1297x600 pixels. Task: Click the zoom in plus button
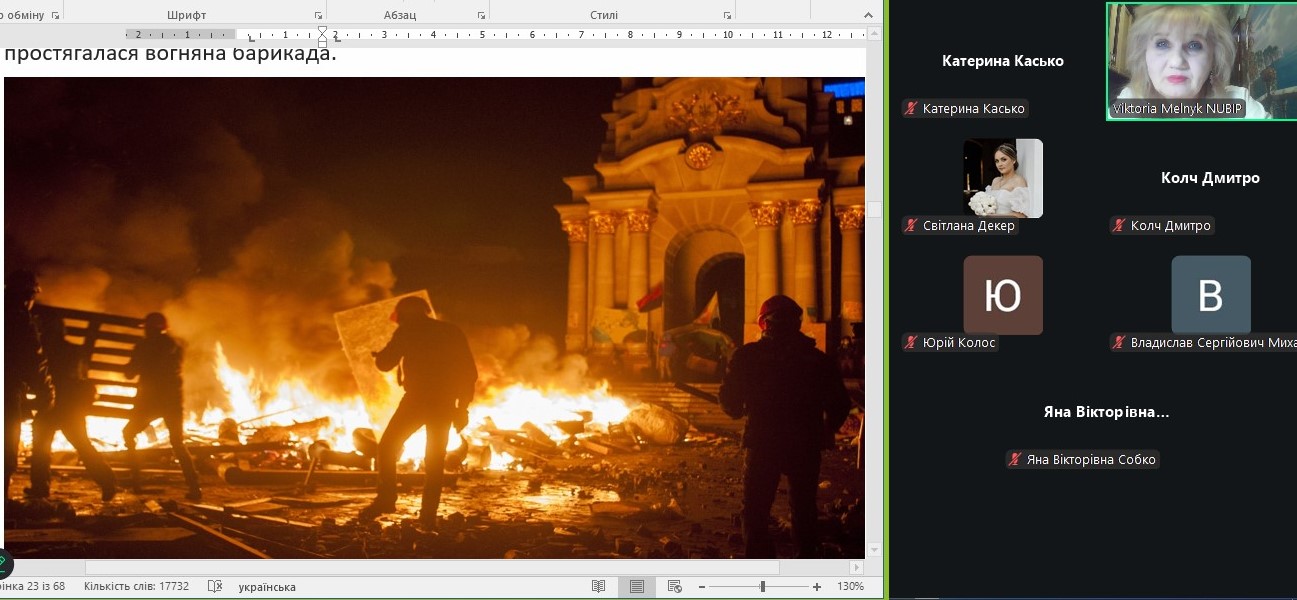pyautogui.click(x=817, y=587)
